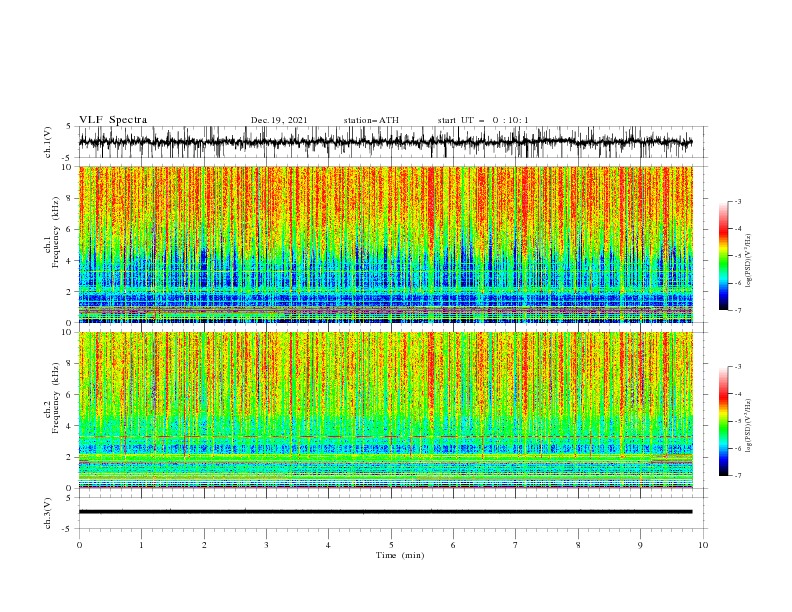792x612 pixels.
Task: Click the "9" tick on the time axis
Action: pyautogui.click(x=640, y=545)
